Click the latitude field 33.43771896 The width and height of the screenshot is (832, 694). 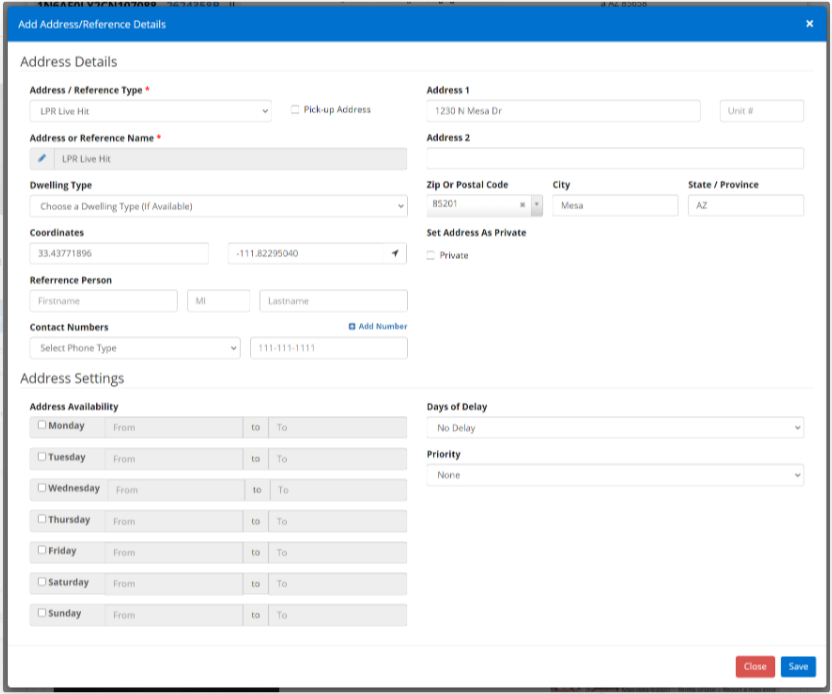(119, 253)
